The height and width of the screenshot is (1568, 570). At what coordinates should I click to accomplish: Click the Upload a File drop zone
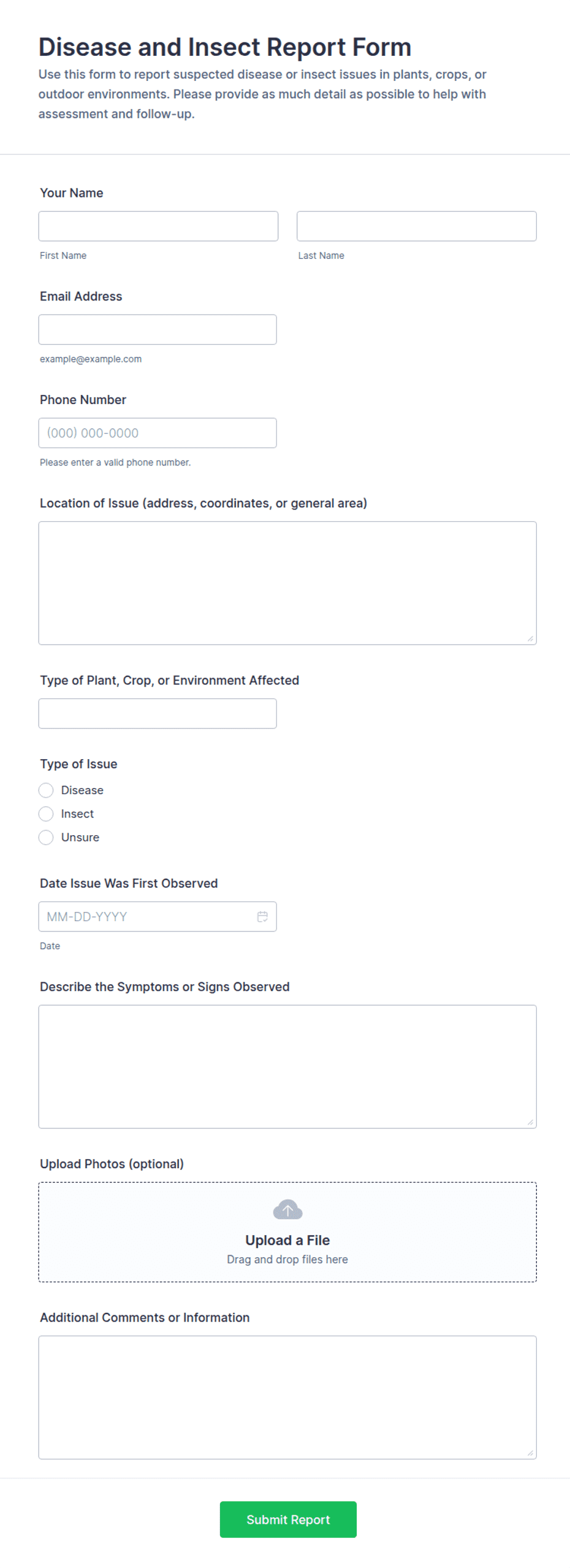287,1232
